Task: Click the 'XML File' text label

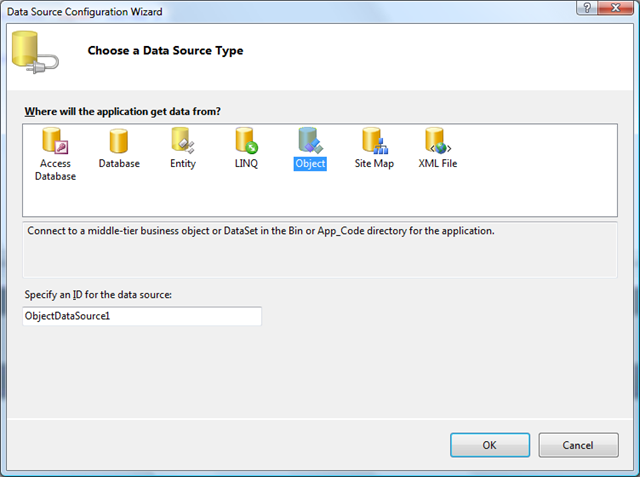Action: point(437,163)
